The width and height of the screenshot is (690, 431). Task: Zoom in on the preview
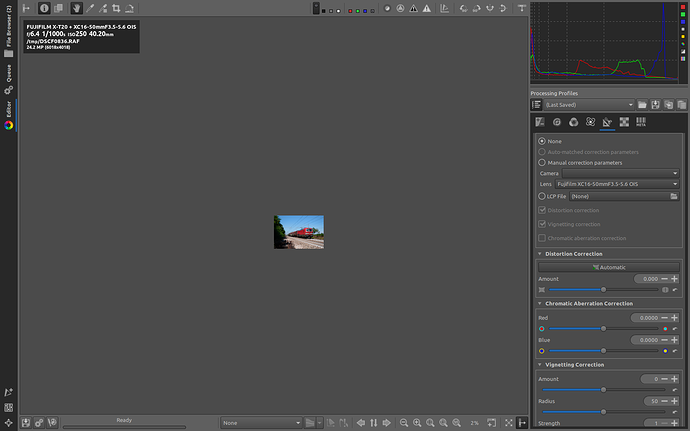point(417,423)
